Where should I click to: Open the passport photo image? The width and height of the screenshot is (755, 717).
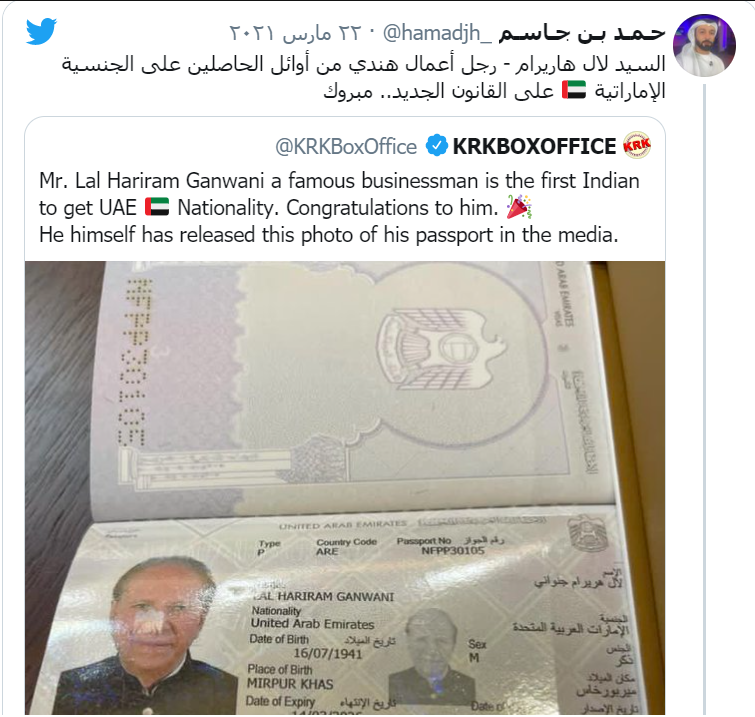345,488
